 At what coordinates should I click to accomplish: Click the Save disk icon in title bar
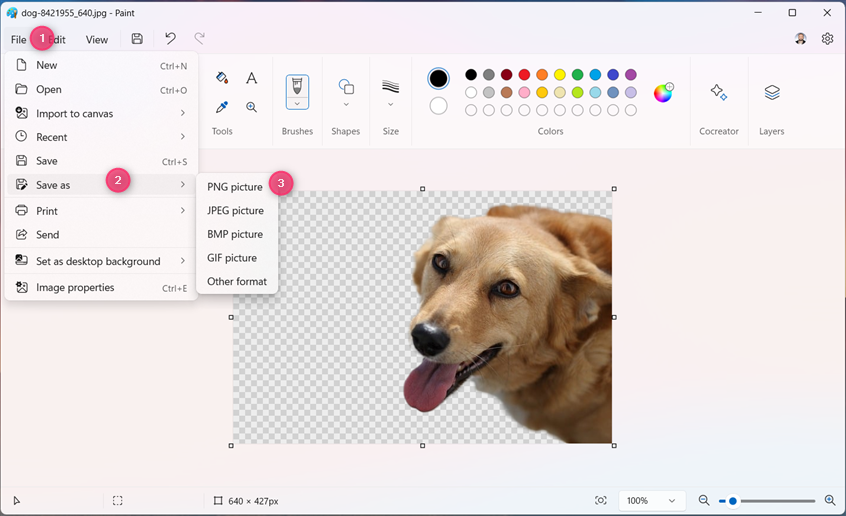(137, 39)
